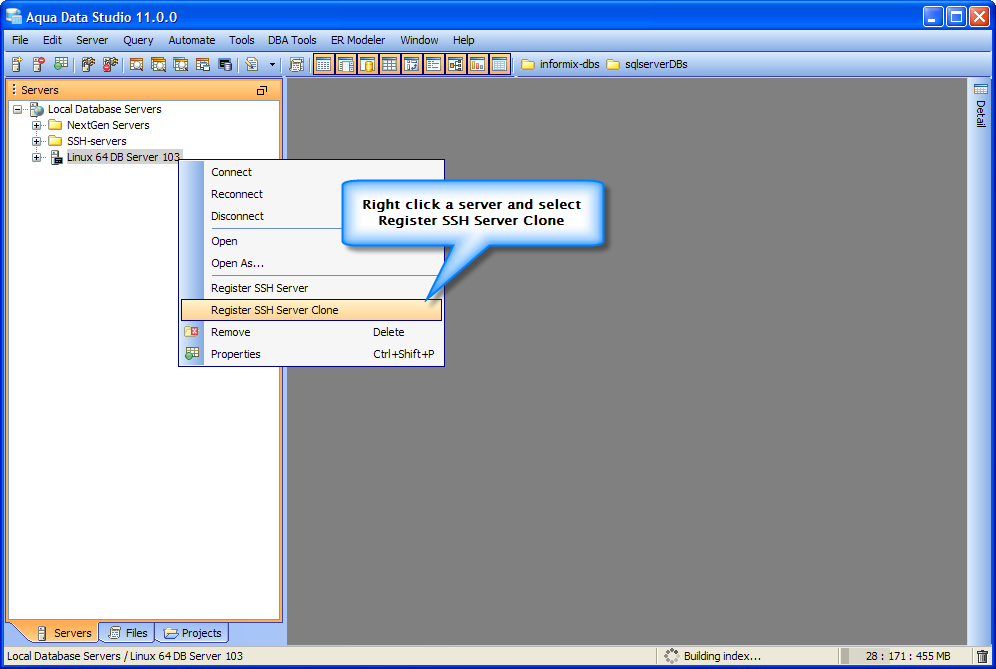Open the informix-dbs folder shortcut
996x669 pixels.
[x=560, y=64]
